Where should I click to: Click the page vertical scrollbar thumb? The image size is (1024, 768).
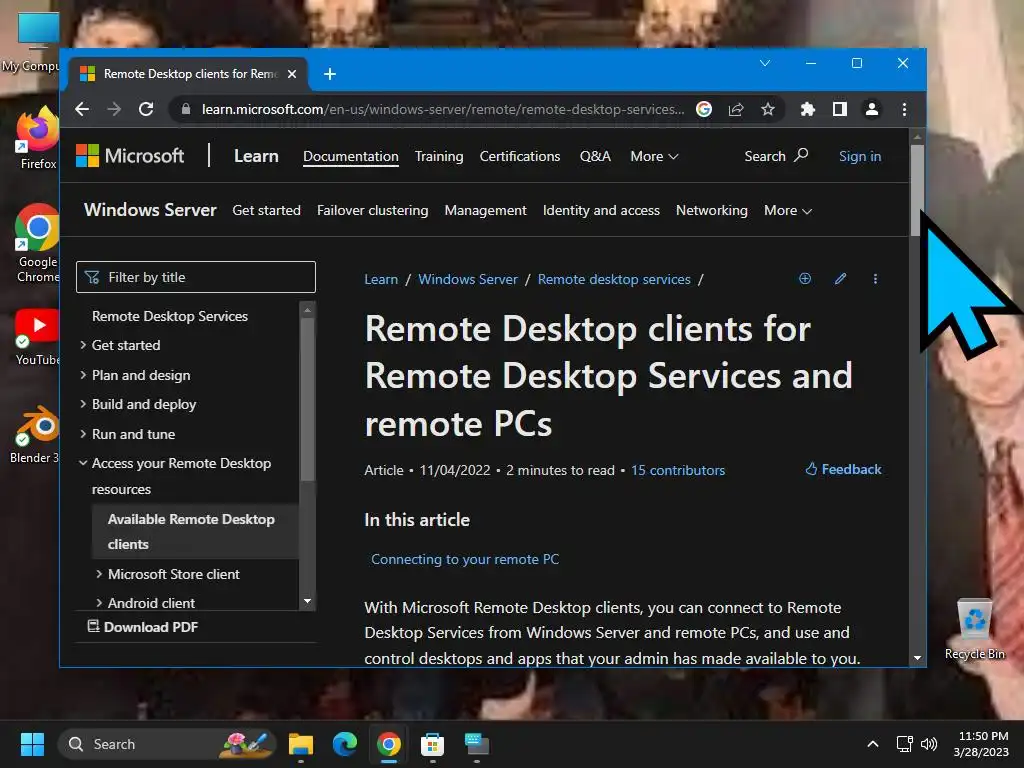tap(917, 190)
